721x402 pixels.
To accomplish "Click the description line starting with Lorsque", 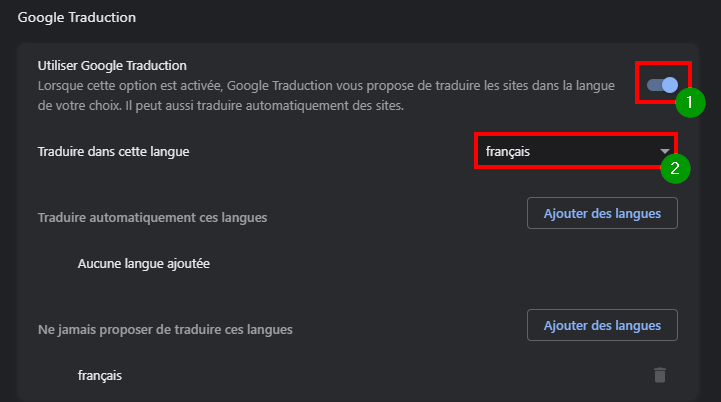I will (326, 86).
